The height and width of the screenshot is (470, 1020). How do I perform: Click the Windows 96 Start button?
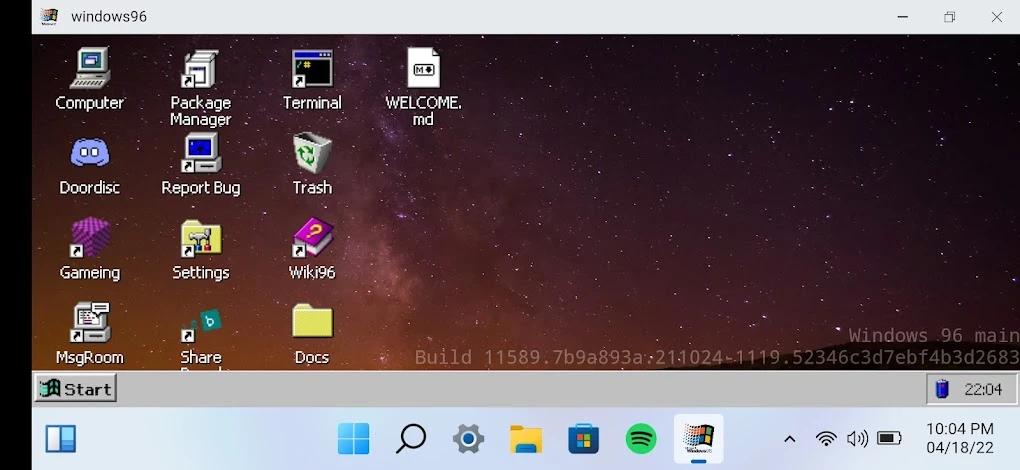coord(75,389)
